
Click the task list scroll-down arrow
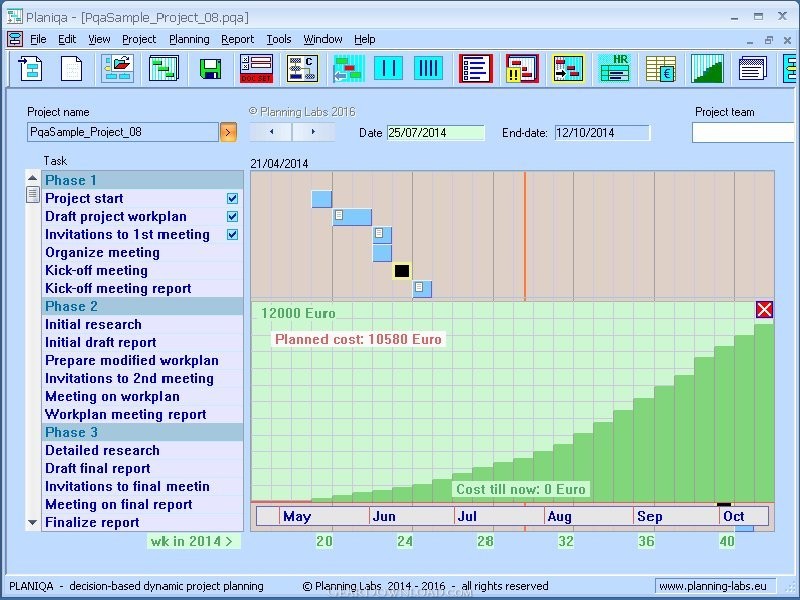click(33, 522)
